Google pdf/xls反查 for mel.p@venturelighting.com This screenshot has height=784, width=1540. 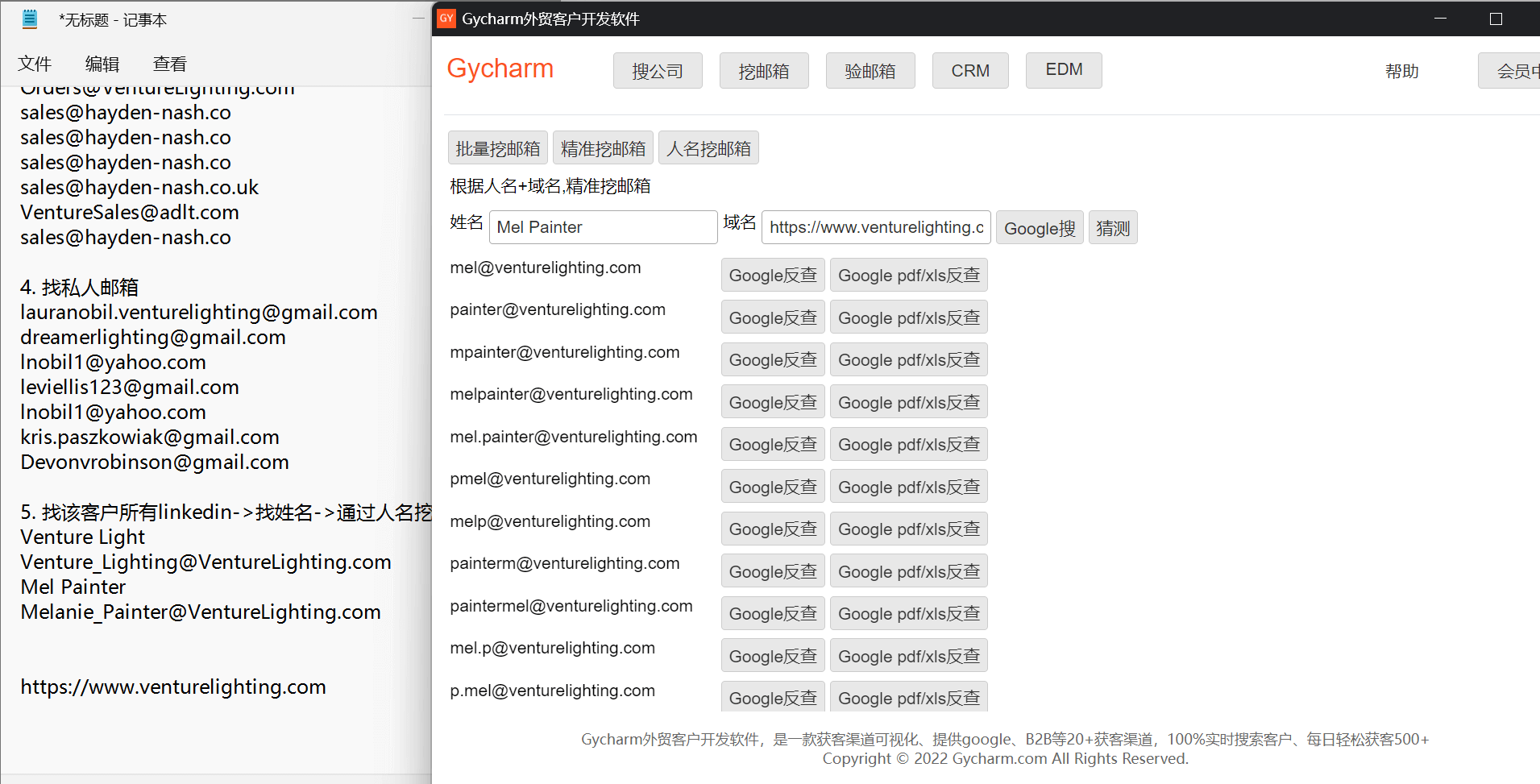coord(909,656)
